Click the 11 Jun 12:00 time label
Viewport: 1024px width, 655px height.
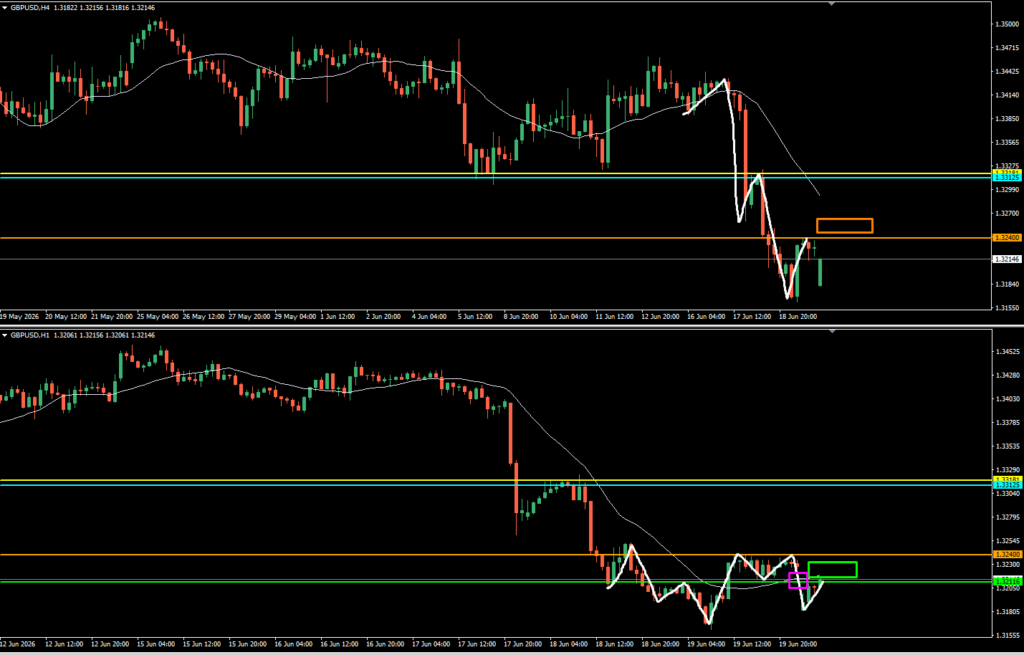615,316
